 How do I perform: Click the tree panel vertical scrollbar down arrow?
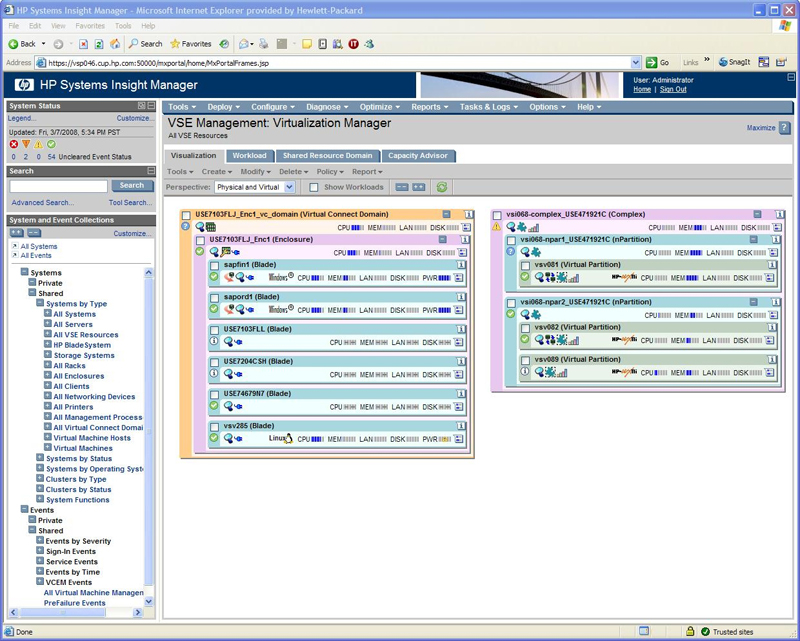148,602
